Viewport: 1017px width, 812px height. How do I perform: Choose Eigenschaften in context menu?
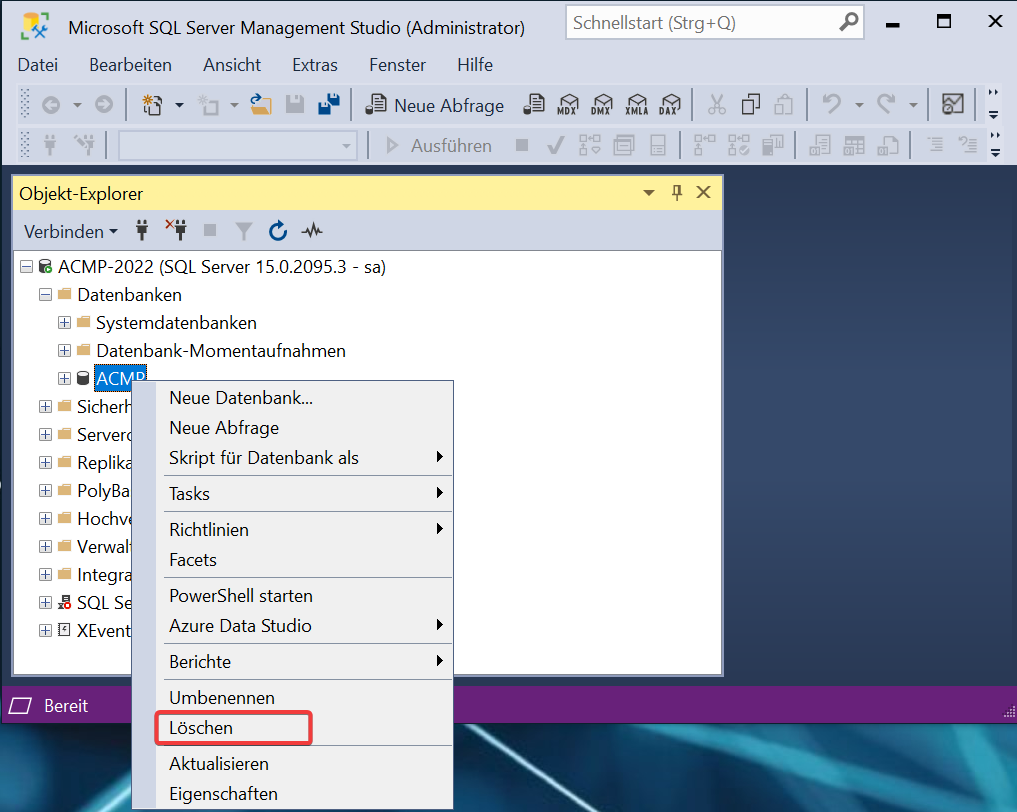[x=304, y=793]
